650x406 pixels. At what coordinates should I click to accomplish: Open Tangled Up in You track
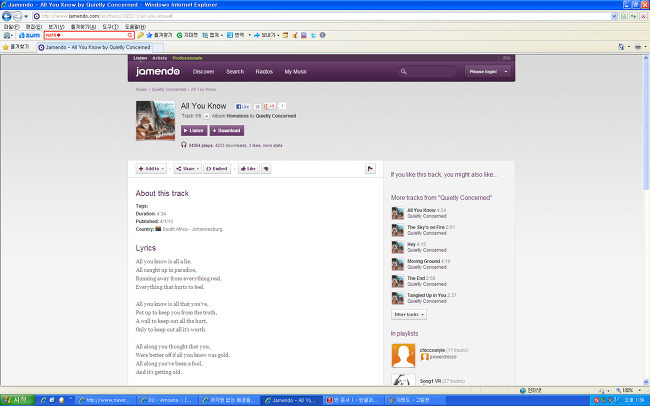(427, 295)
